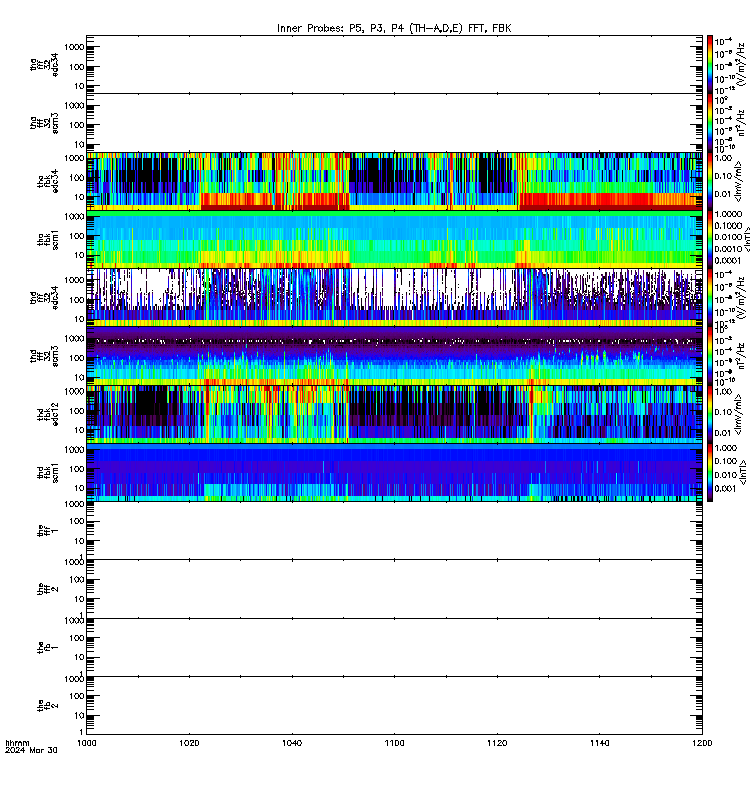Click the 1040 time tick label
This screenshot has height=800, width=750.
click(292, 743)
